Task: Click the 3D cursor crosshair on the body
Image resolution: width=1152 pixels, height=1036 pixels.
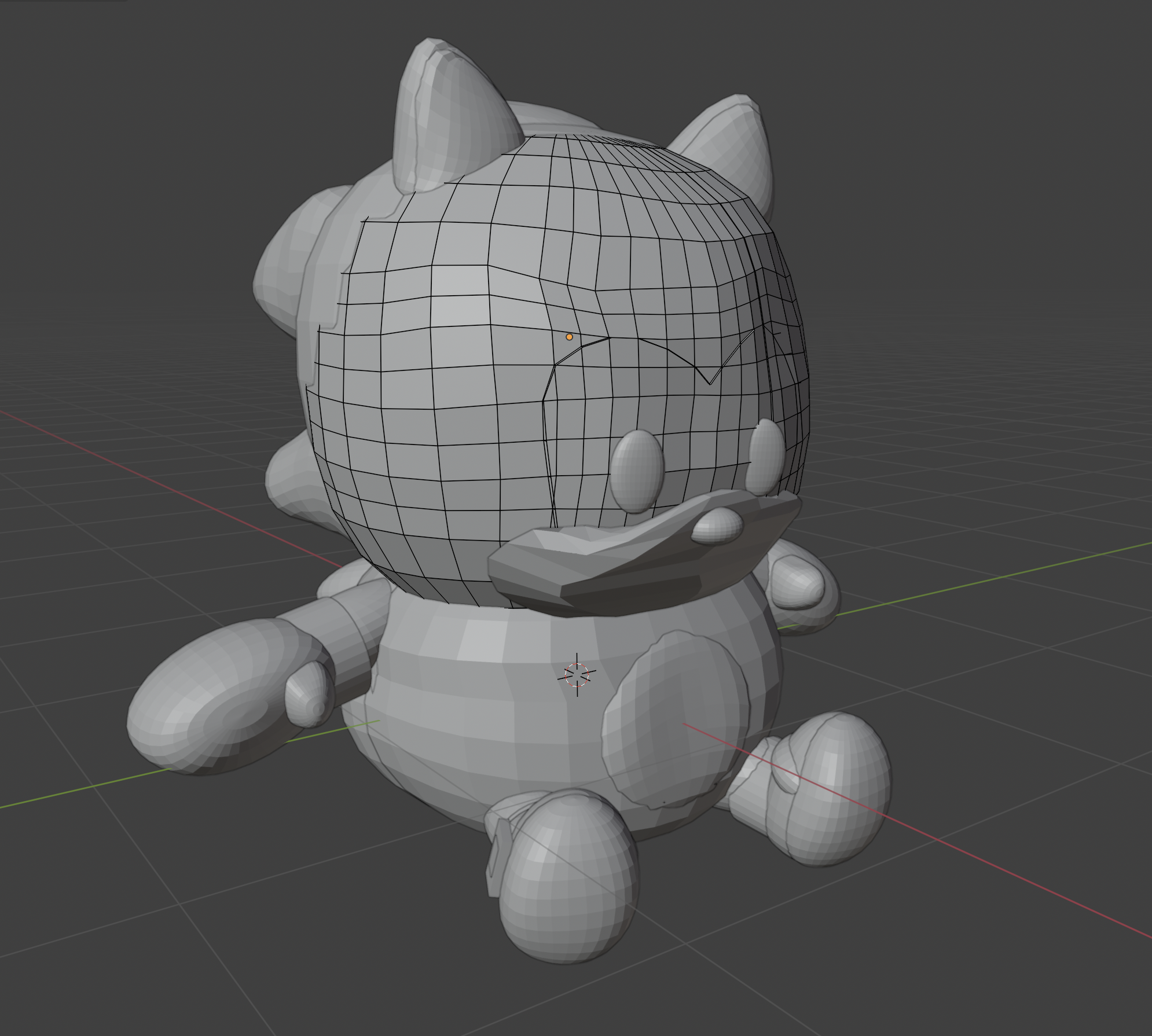Action: (x=577, y=675)
